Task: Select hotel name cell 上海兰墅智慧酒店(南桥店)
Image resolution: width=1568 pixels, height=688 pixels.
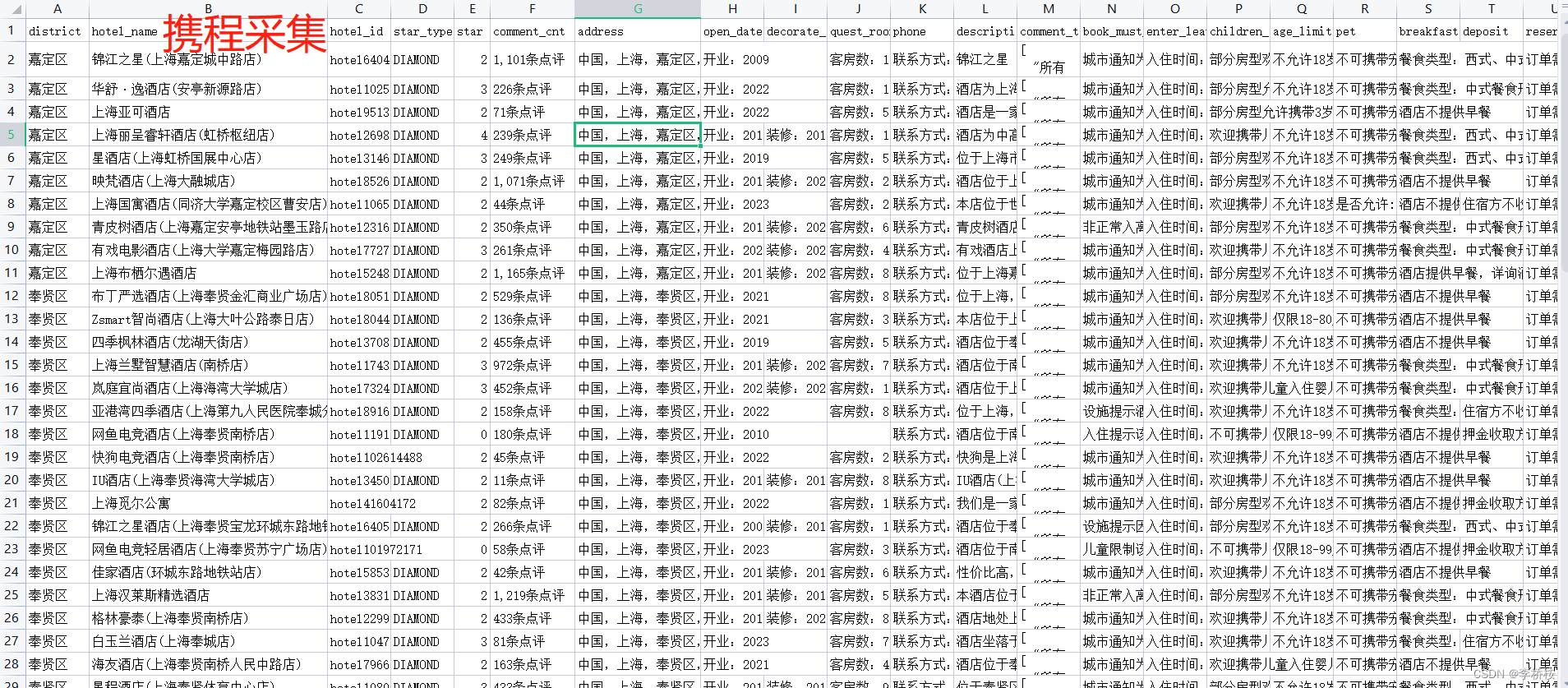Action: pos(208,365)
